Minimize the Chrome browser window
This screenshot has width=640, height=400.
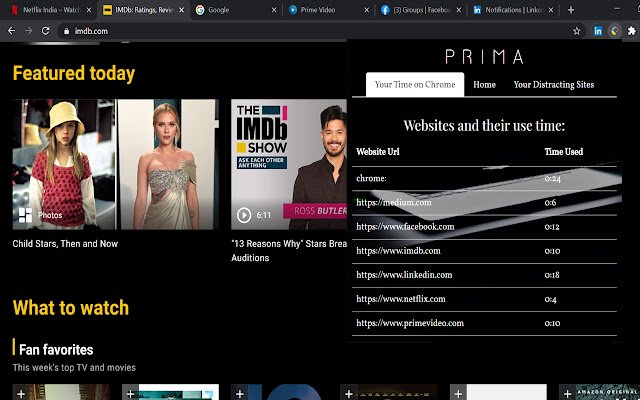point(617,9)
